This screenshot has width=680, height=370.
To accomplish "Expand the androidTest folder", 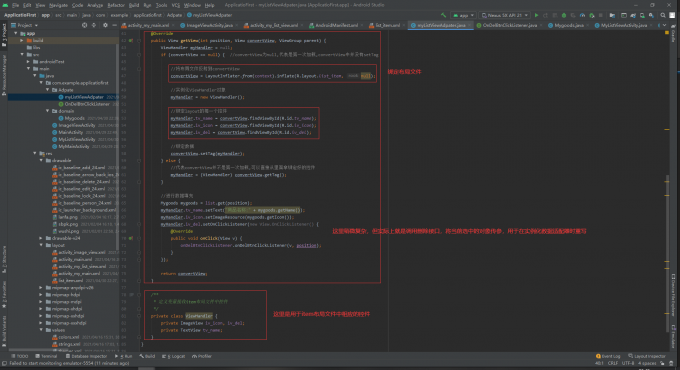I will pos(29,62).
